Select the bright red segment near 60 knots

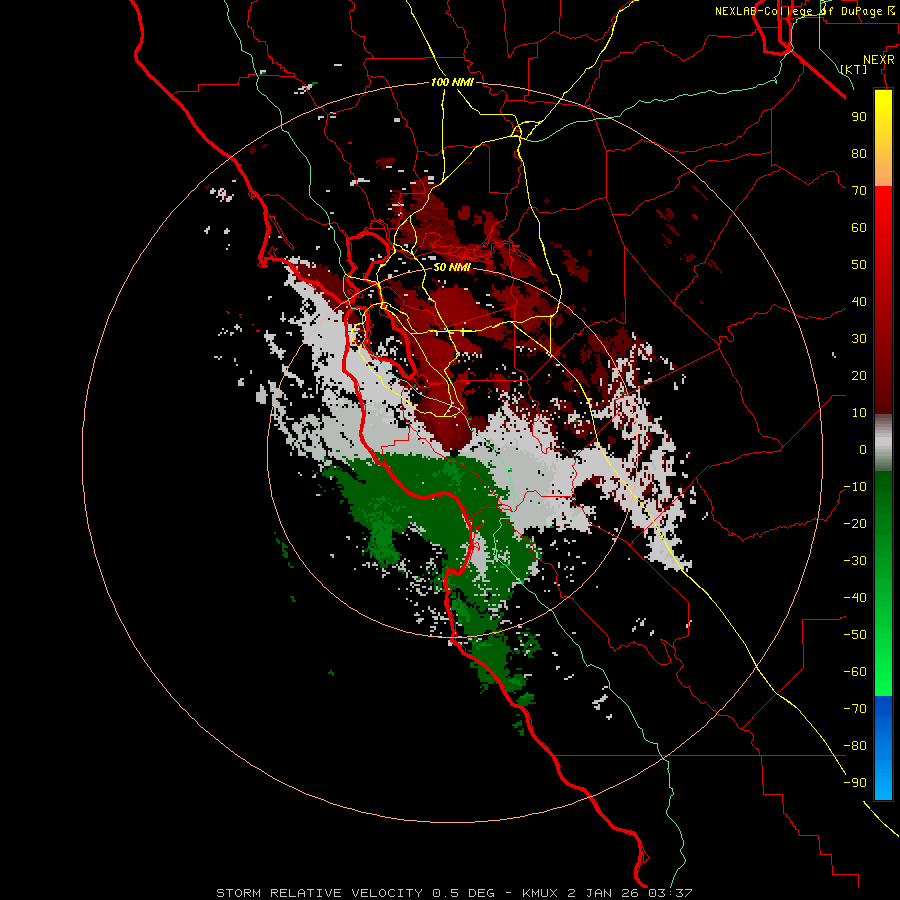click(883, 227)
